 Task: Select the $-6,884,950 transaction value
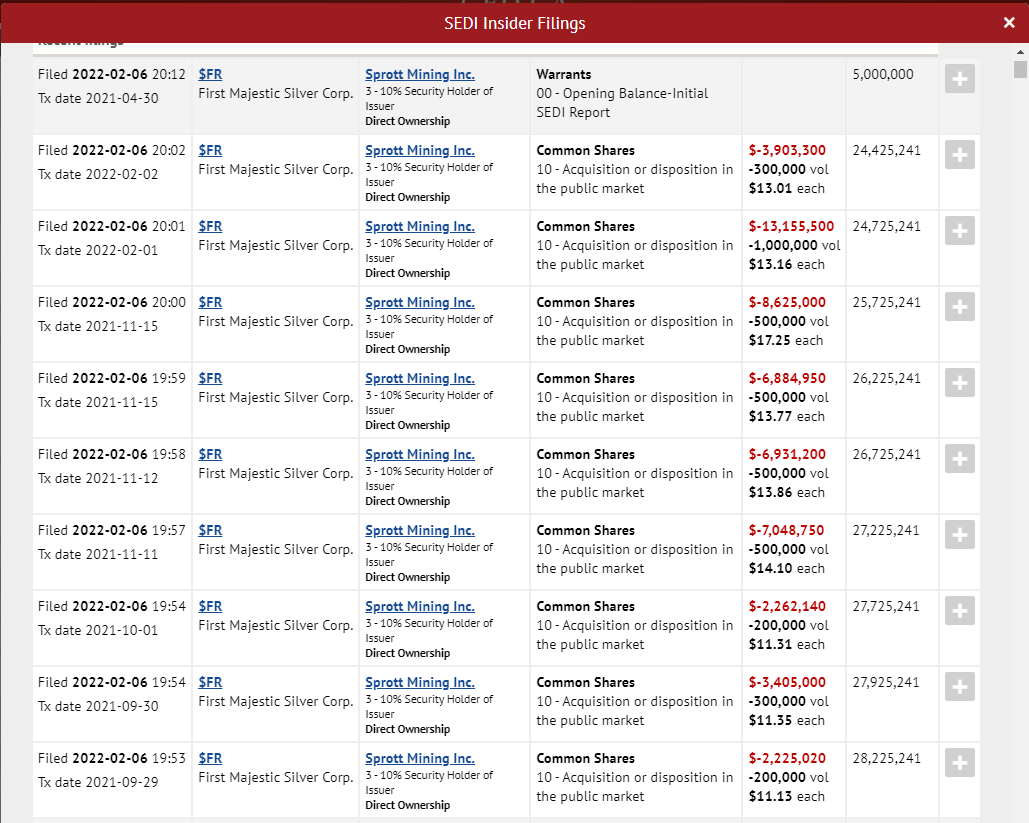click(787, 379)
